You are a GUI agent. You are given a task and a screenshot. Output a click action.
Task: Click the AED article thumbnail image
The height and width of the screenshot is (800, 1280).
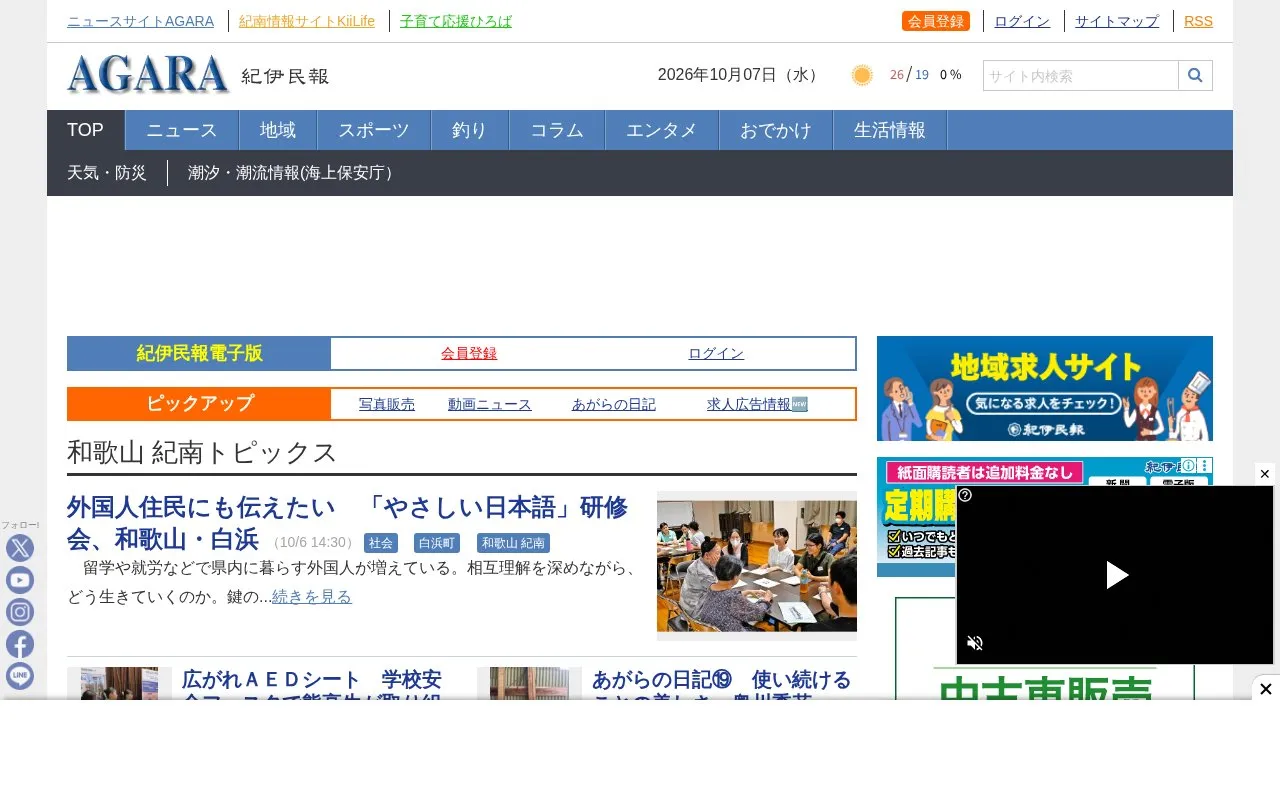coord(119,683)
